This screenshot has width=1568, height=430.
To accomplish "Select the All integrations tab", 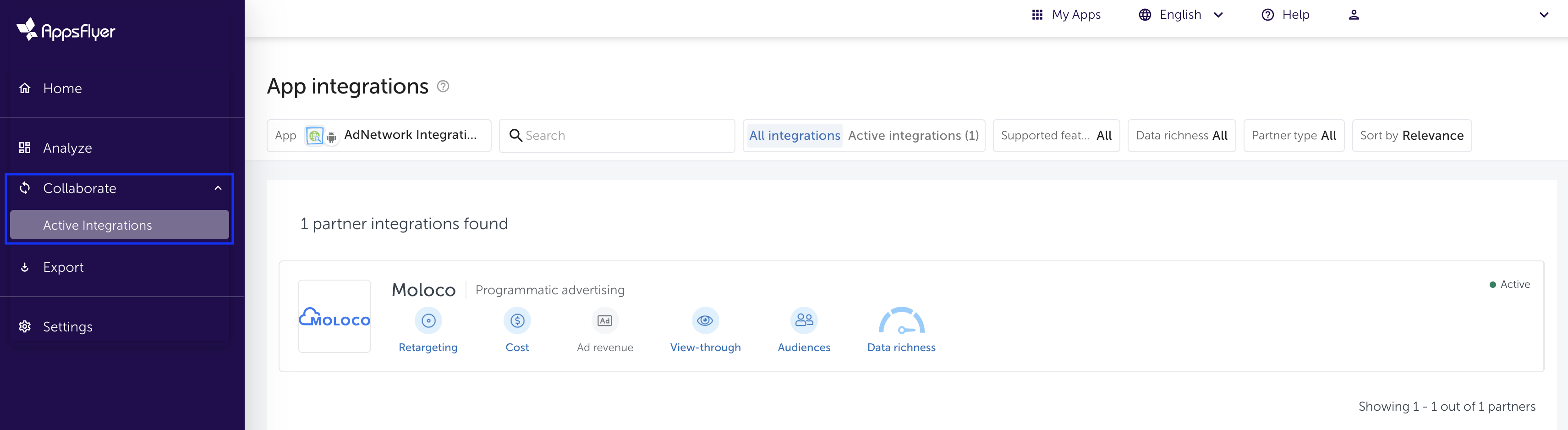I will tap(795, 135).
